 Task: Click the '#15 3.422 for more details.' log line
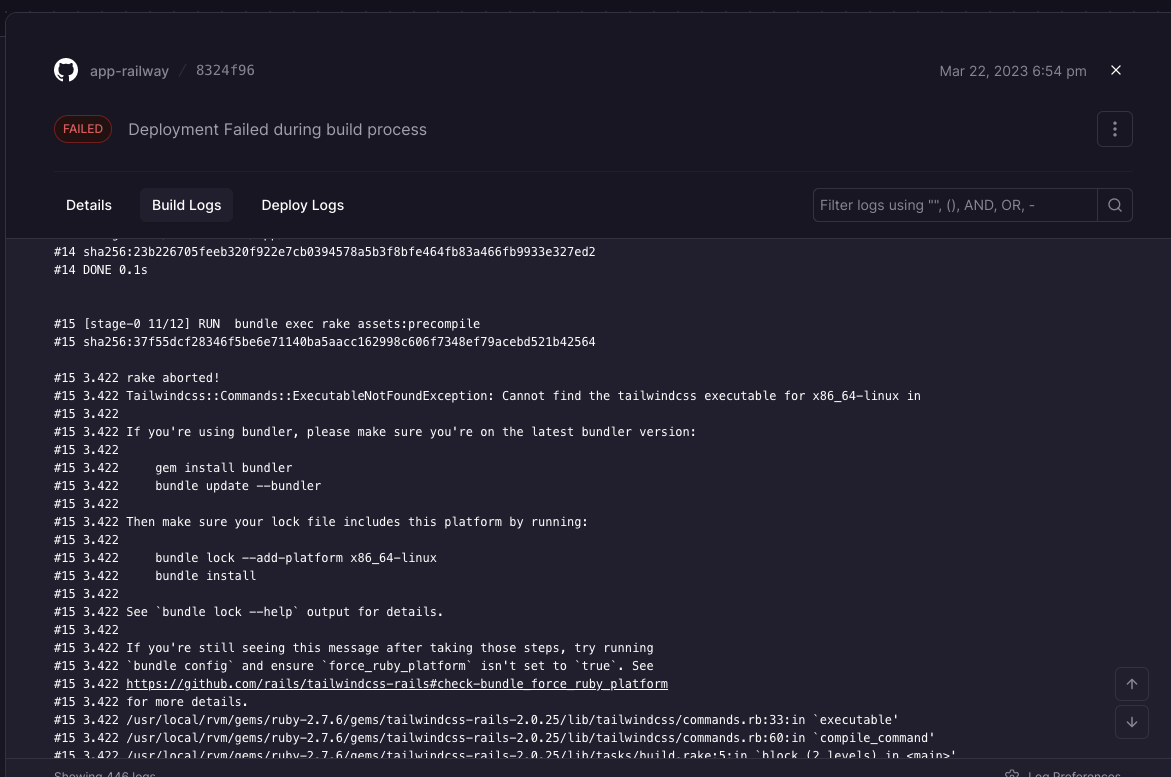coord(151,702)
